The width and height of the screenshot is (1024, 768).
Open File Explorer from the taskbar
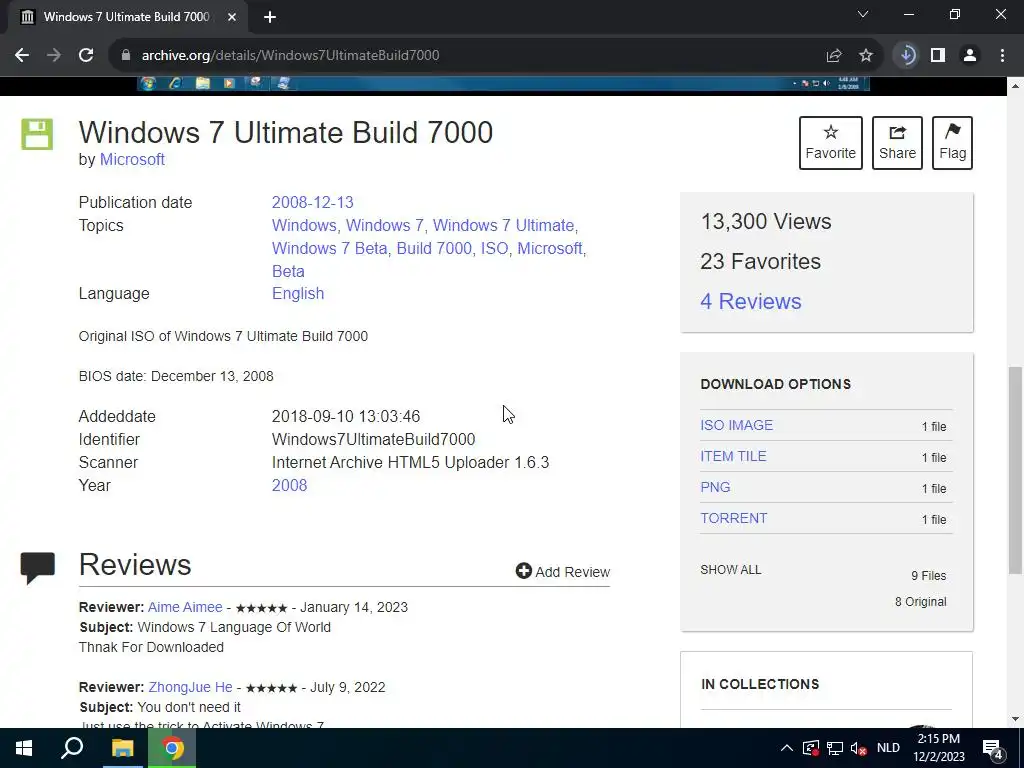[x=122, y=748]
